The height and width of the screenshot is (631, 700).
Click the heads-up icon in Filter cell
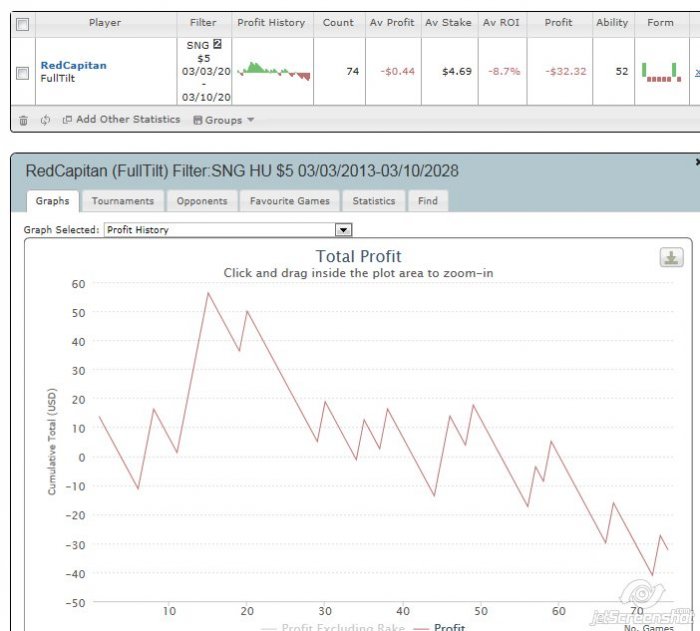pyautogui.click(x=217, y=45)
